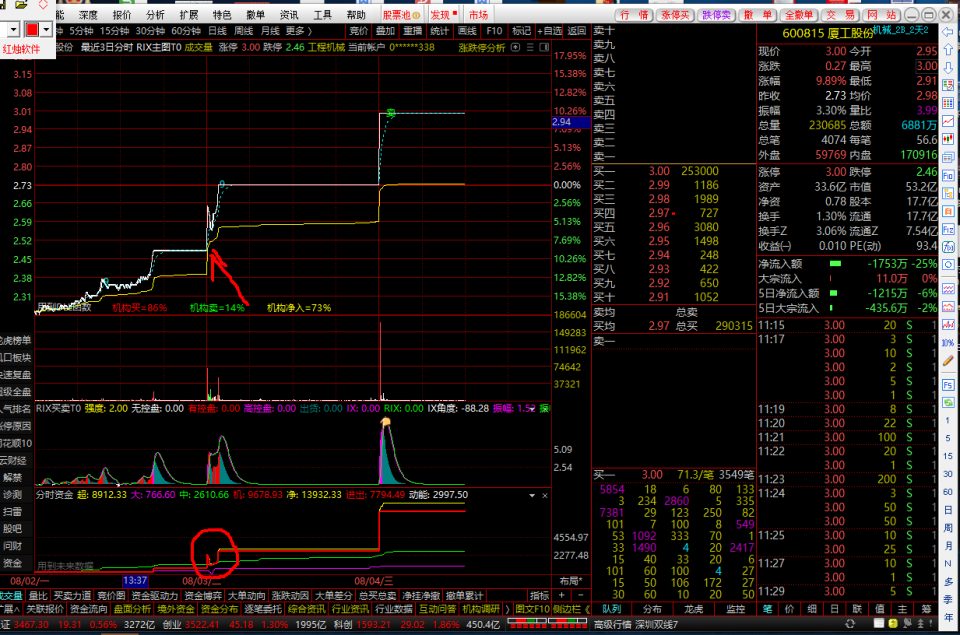960x635 pixels.
Task: Click the popup icon next to 涨跌停分析
Action: point(516,47)
